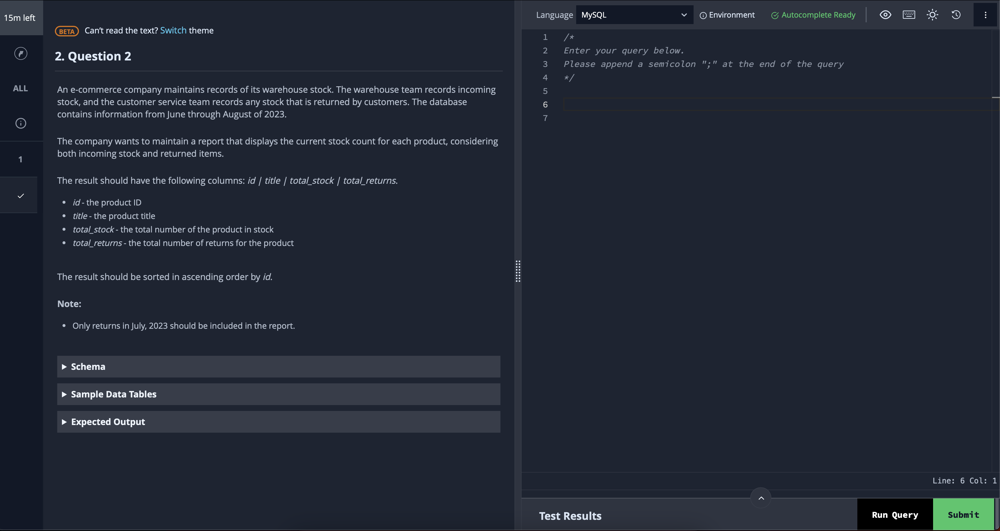The image size is (1000, 531).
Task: Expand the Schema section
Action: click(x=279, y=367)
